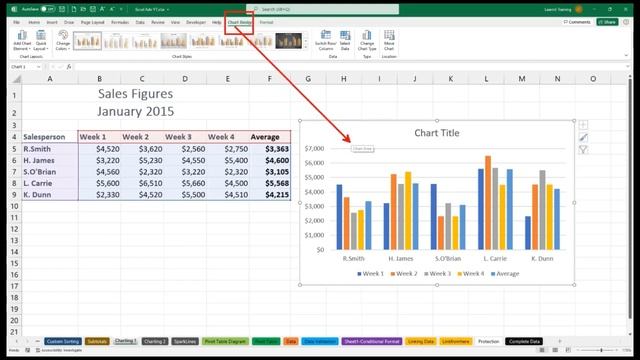
Task: Switch to Pivot Table Diagram sheet
Action: [x=225, y=341]
